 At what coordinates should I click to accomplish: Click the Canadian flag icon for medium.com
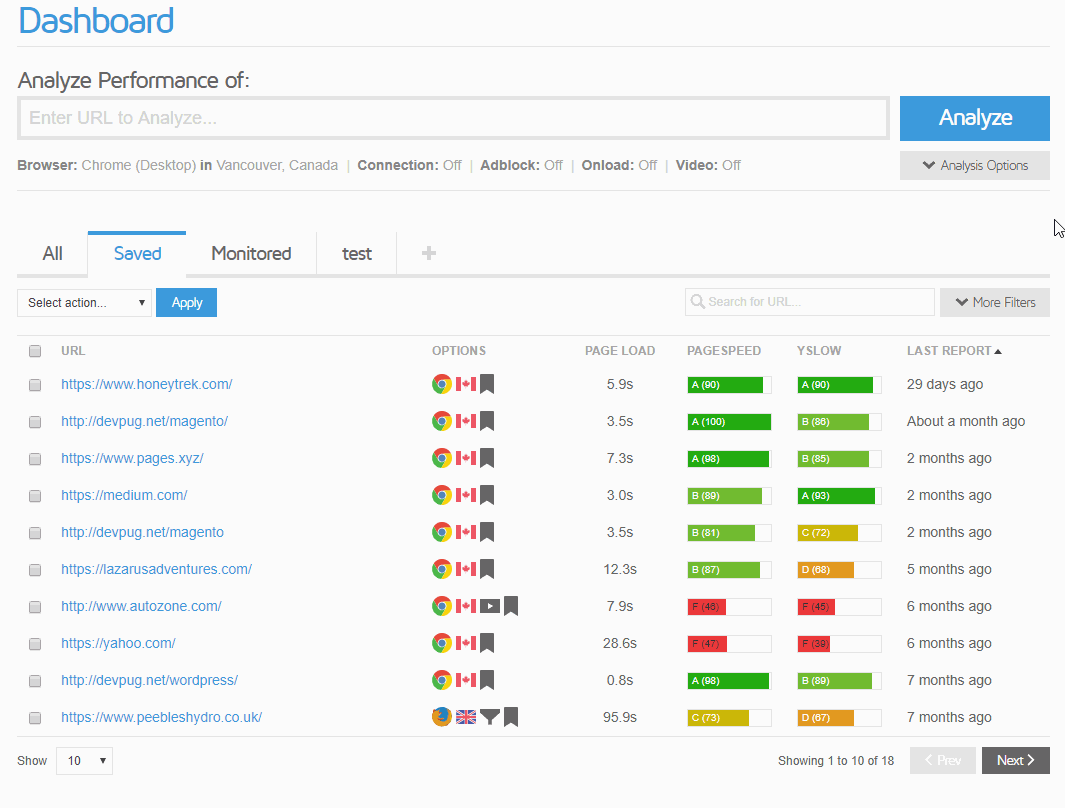pos(465,495)
